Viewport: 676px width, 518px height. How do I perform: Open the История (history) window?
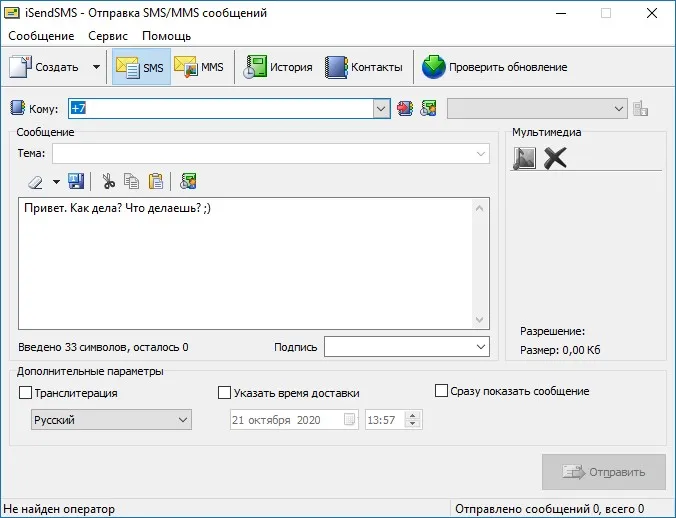pos(278,67)
